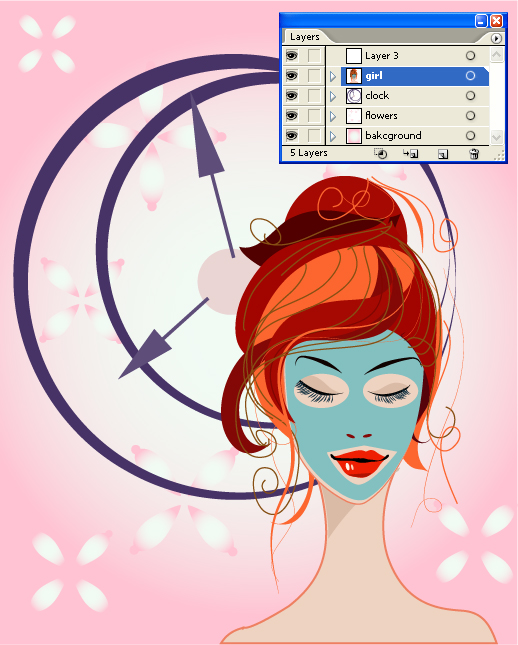
Task: Click Delete Selection trash icon
Action: point(474,154)
